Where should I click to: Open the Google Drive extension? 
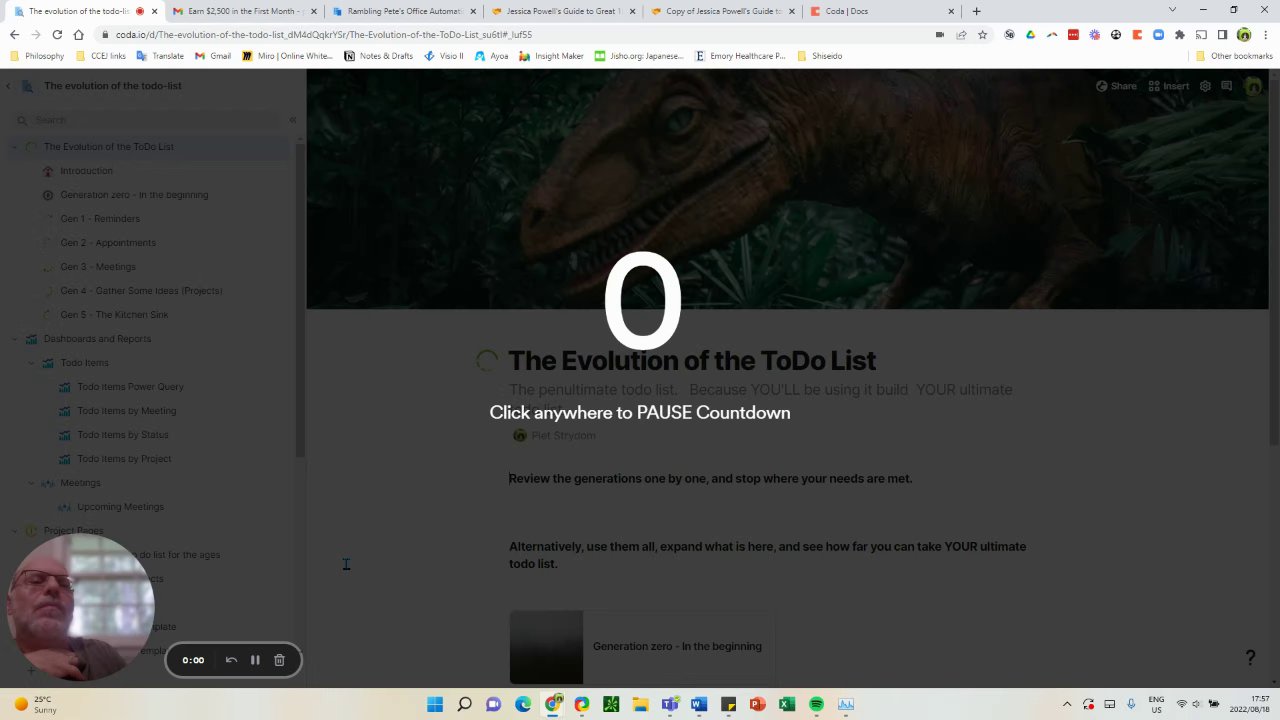1030,34
